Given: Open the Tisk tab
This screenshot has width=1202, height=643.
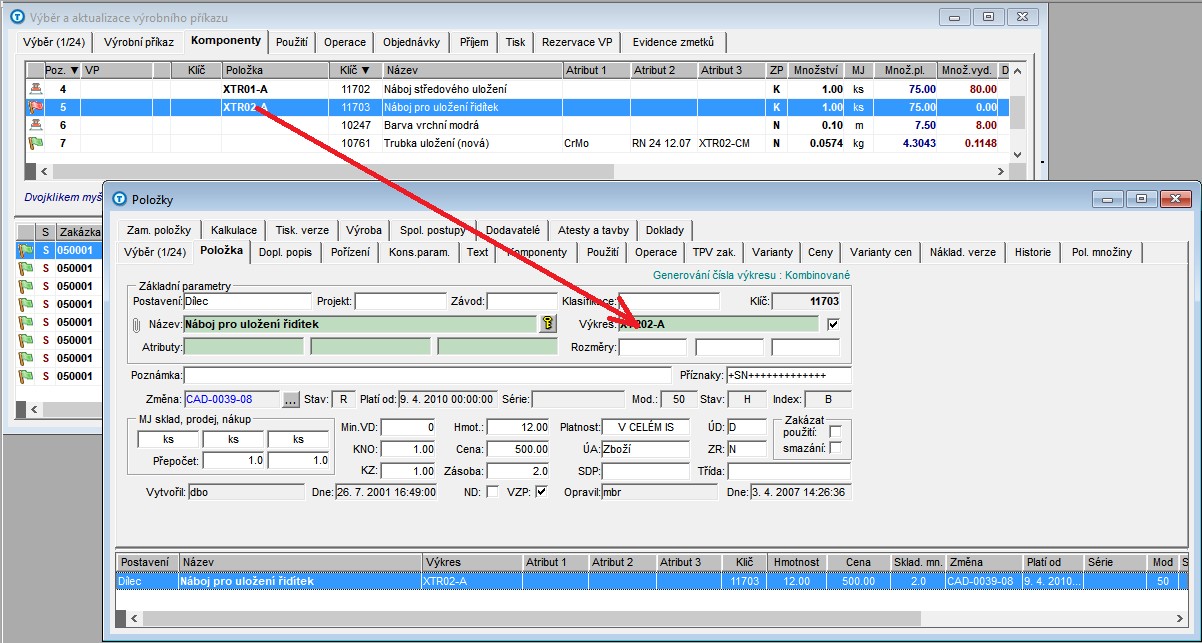Looking at the screenshot, I should point(515,42).
